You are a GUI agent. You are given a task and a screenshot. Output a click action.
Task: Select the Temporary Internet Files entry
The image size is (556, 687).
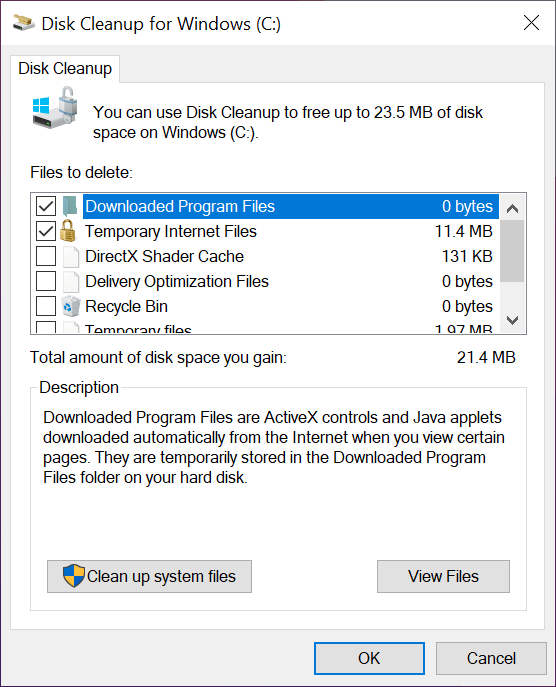click(x=289, y=231)
